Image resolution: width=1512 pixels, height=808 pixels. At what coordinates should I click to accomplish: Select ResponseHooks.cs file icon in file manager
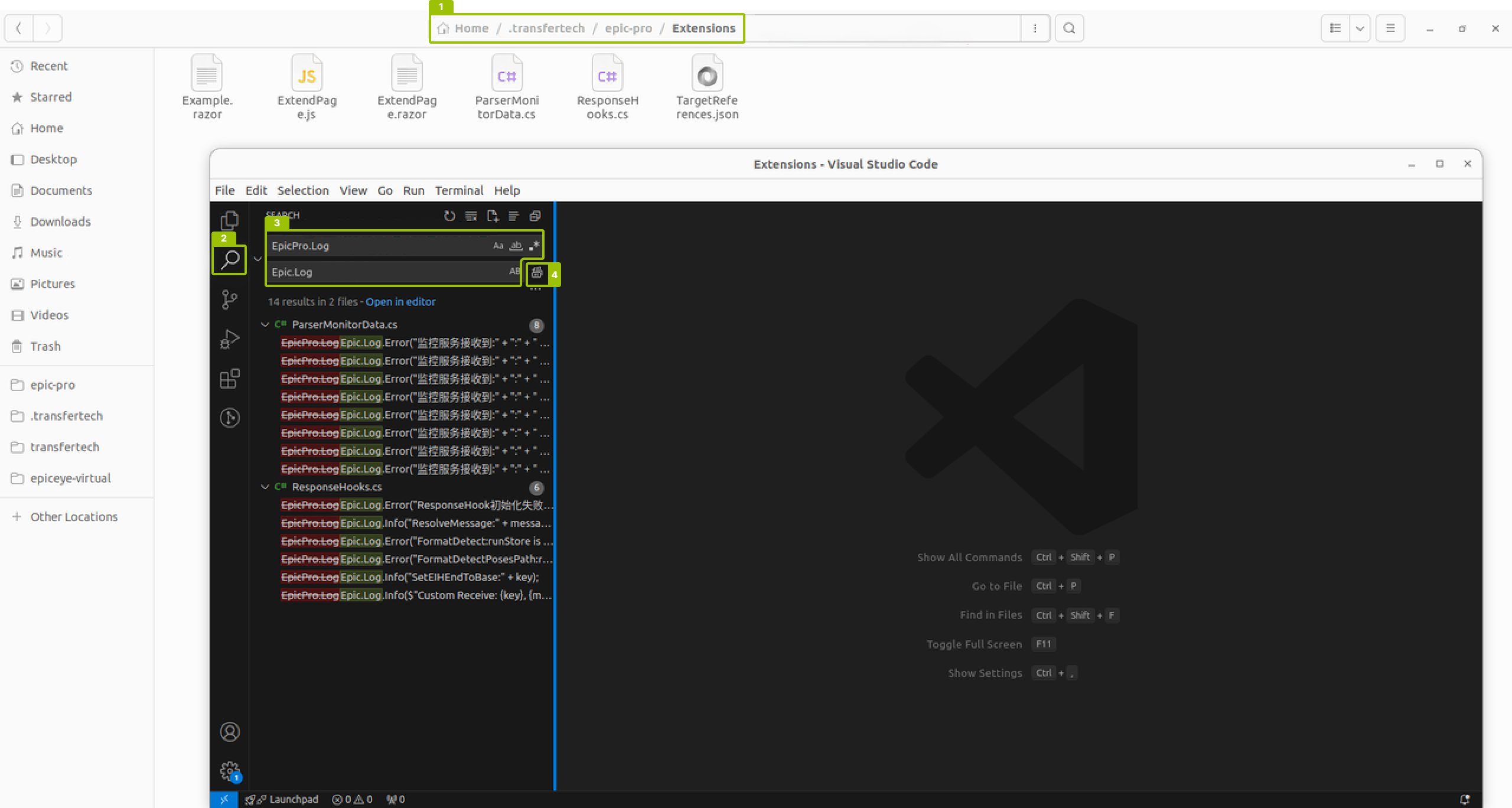[x=607, y=73]
